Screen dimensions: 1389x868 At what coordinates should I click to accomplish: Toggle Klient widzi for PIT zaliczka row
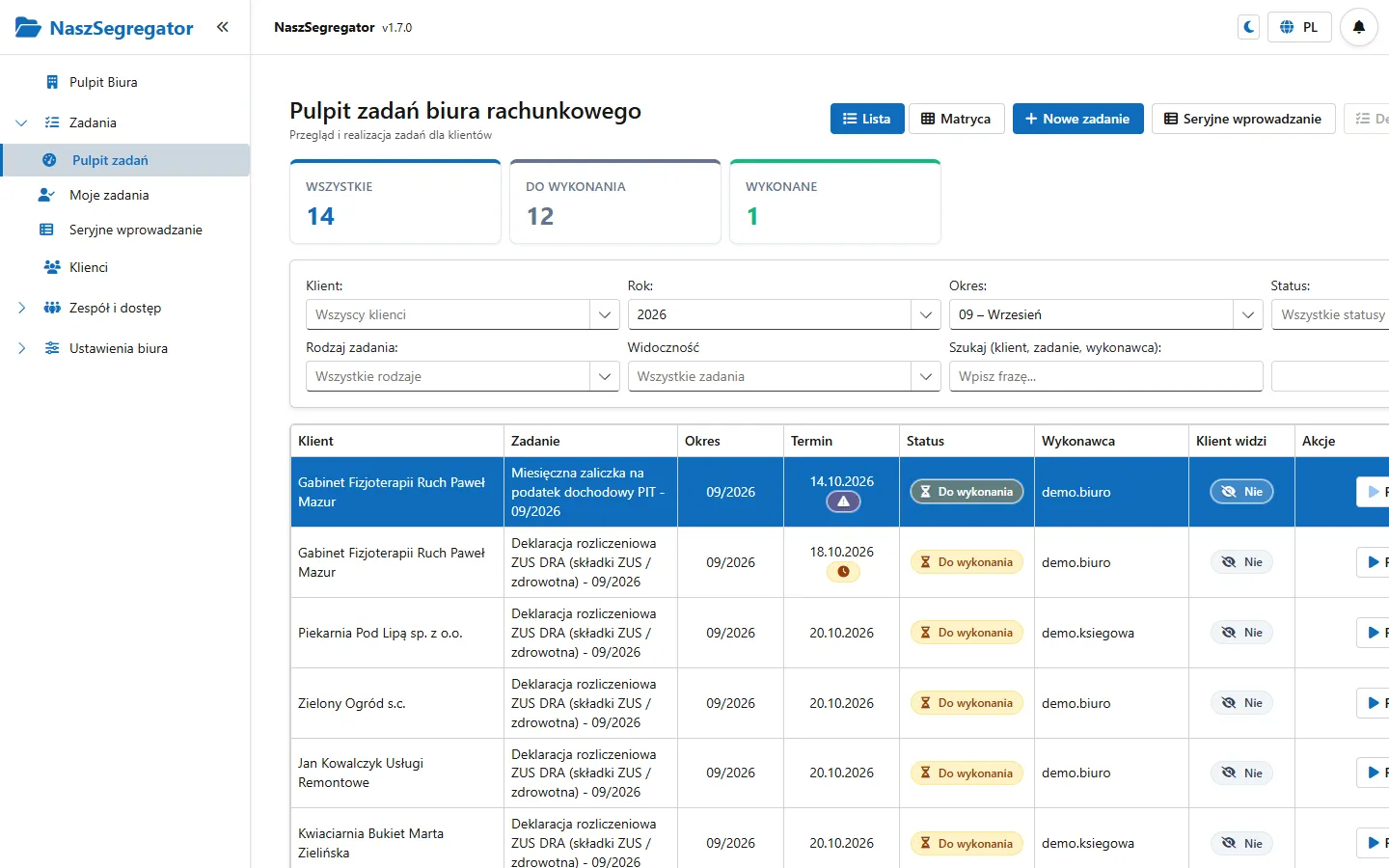tap(1242, 492)
